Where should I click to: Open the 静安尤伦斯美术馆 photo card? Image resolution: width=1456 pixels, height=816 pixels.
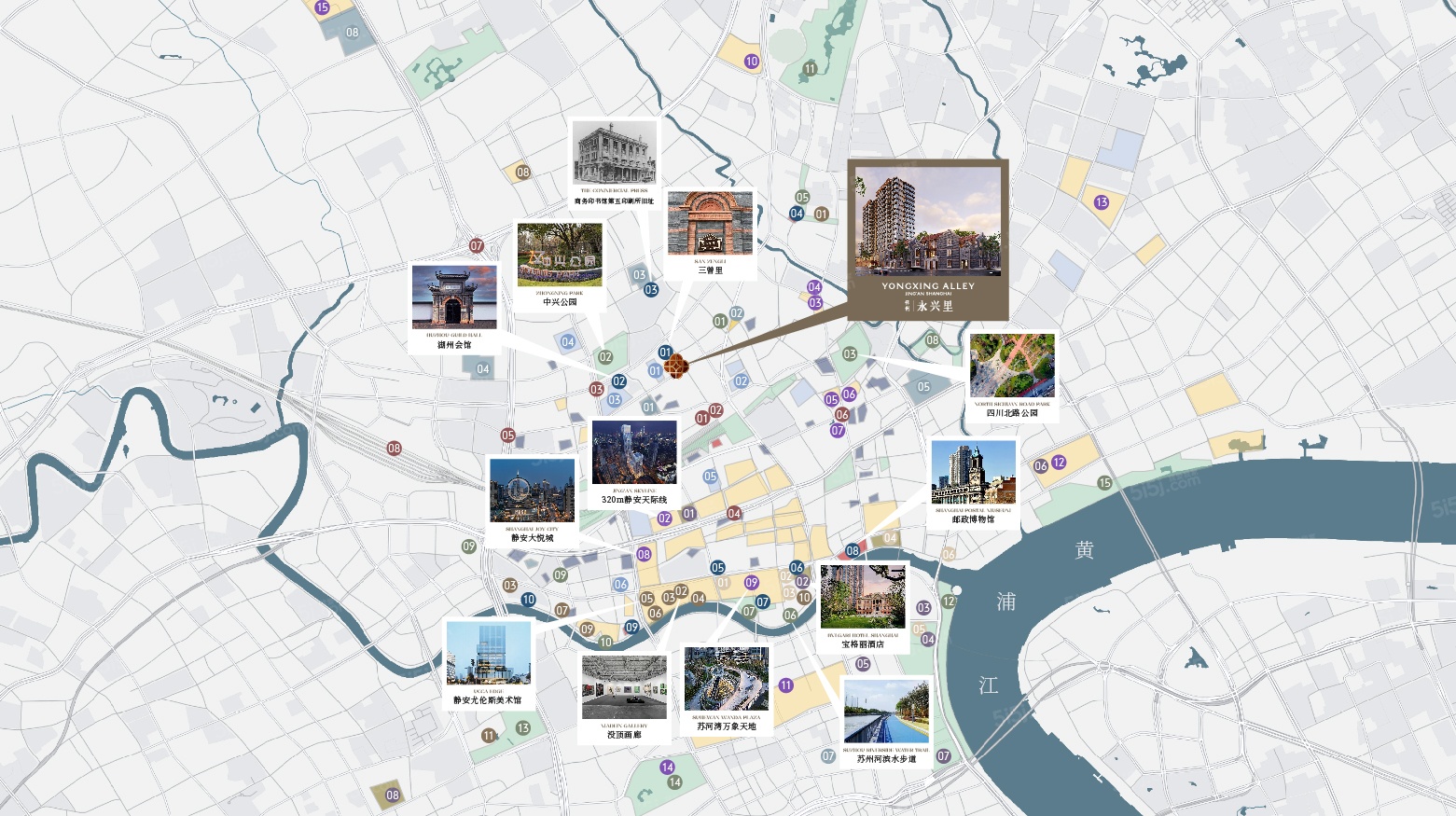point(488,665)
